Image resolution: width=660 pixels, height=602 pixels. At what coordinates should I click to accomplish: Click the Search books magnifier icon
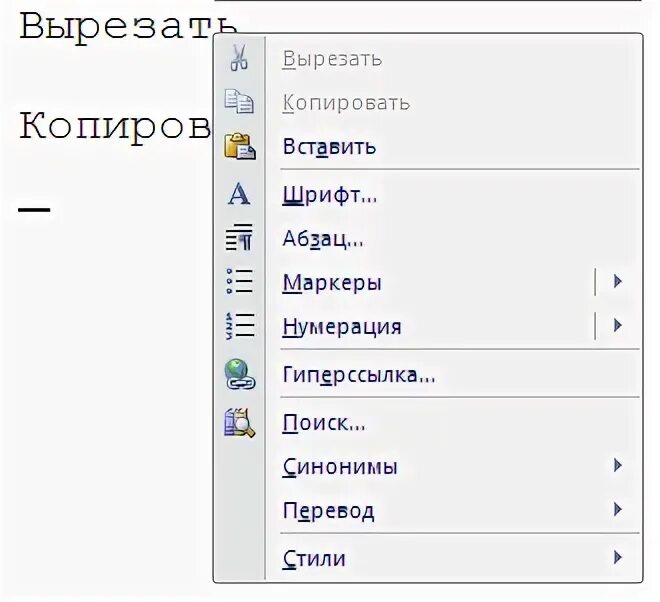coord(240,423)
